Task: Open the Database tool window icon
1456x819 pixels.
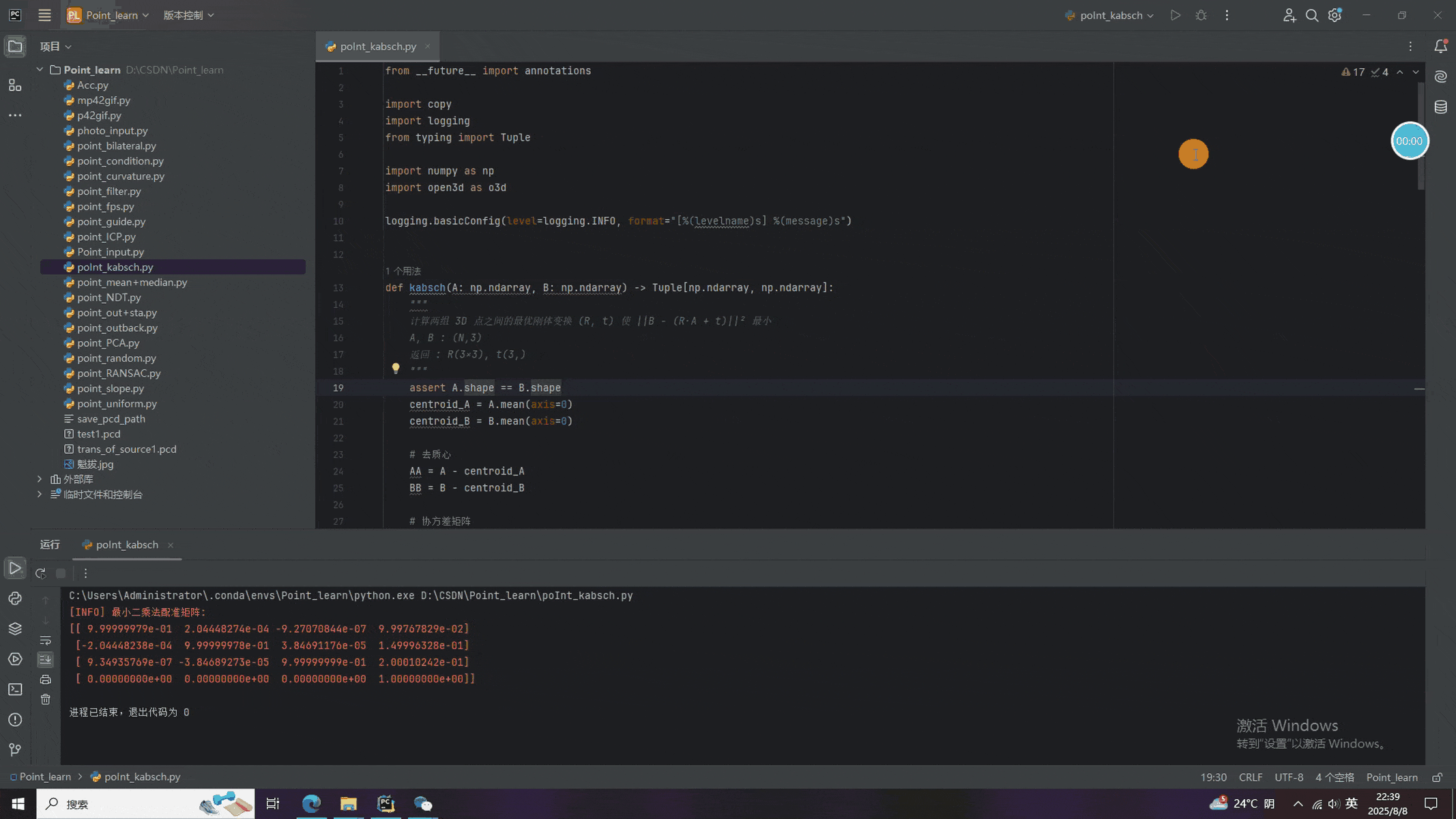Action: point(1441,107)
